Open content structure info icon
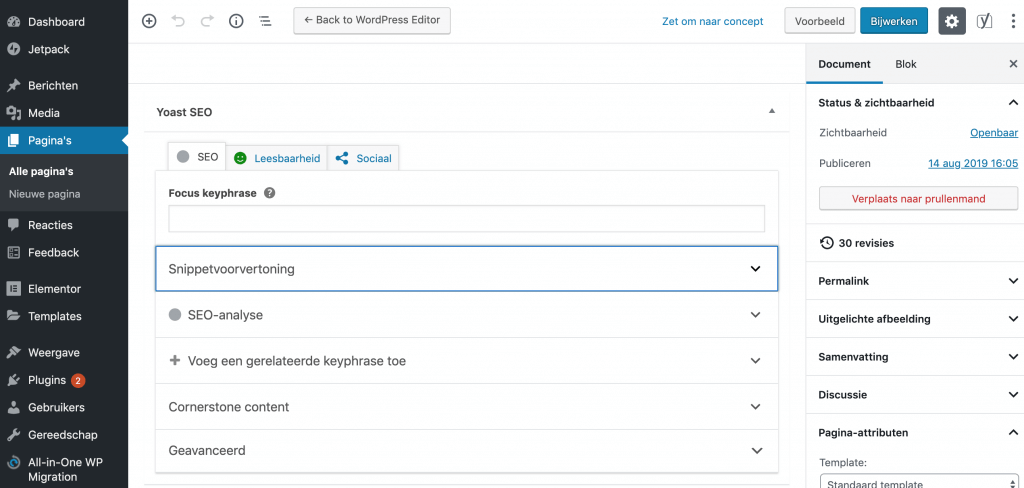1024x488 pixels. pos(236,21)
